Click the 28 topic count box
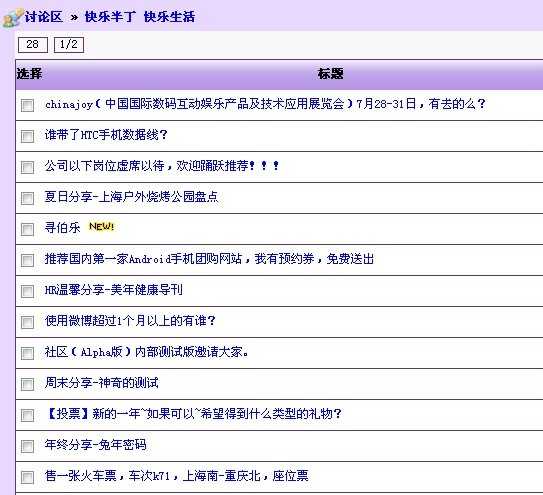The image size is (543, 495). click(33, 45)
